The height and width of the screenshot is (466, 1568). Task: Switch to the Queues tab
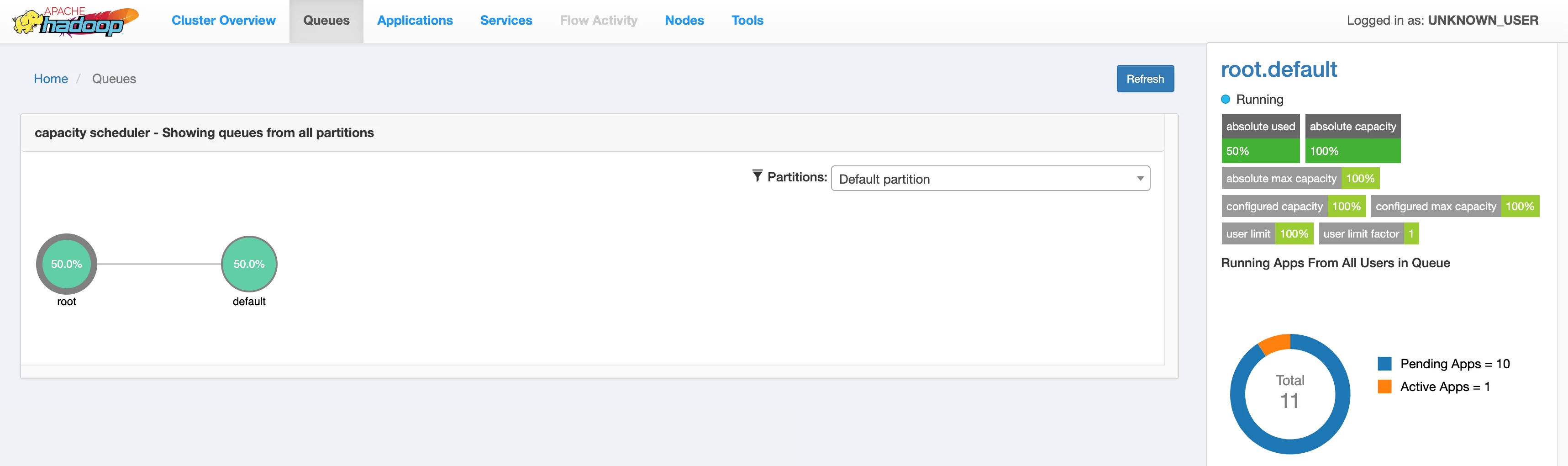click(326, 21)
